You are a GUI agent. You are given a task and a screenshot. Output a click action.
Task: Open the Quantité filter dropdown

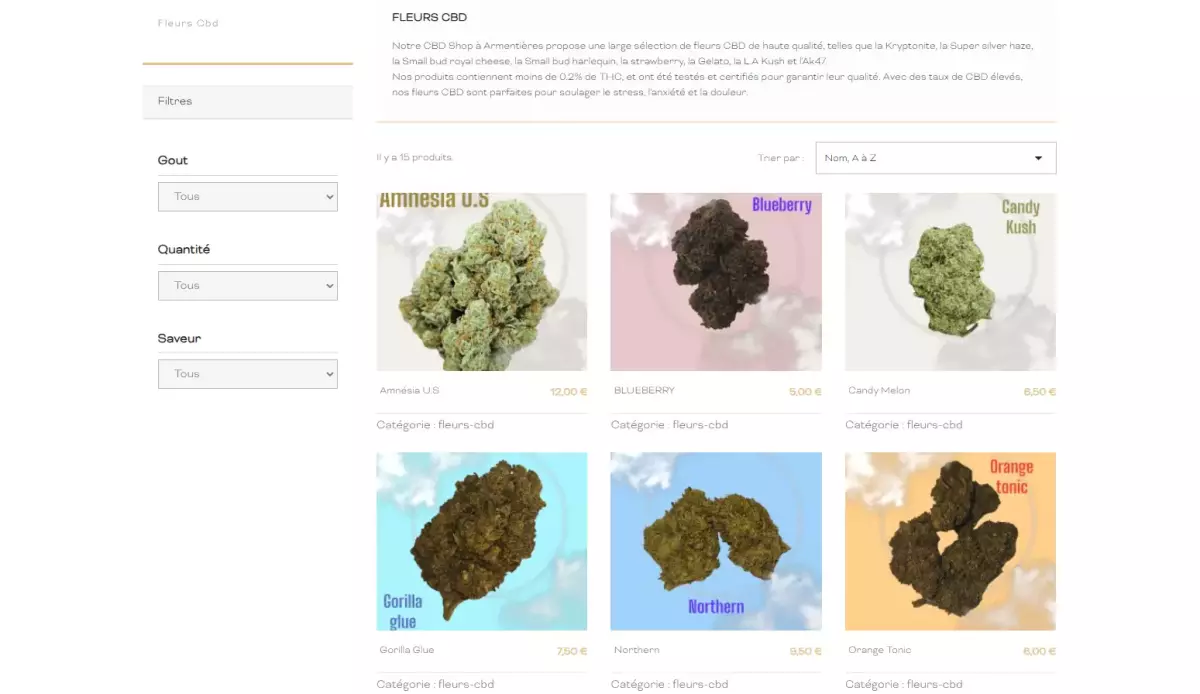(x=247, y=285)
